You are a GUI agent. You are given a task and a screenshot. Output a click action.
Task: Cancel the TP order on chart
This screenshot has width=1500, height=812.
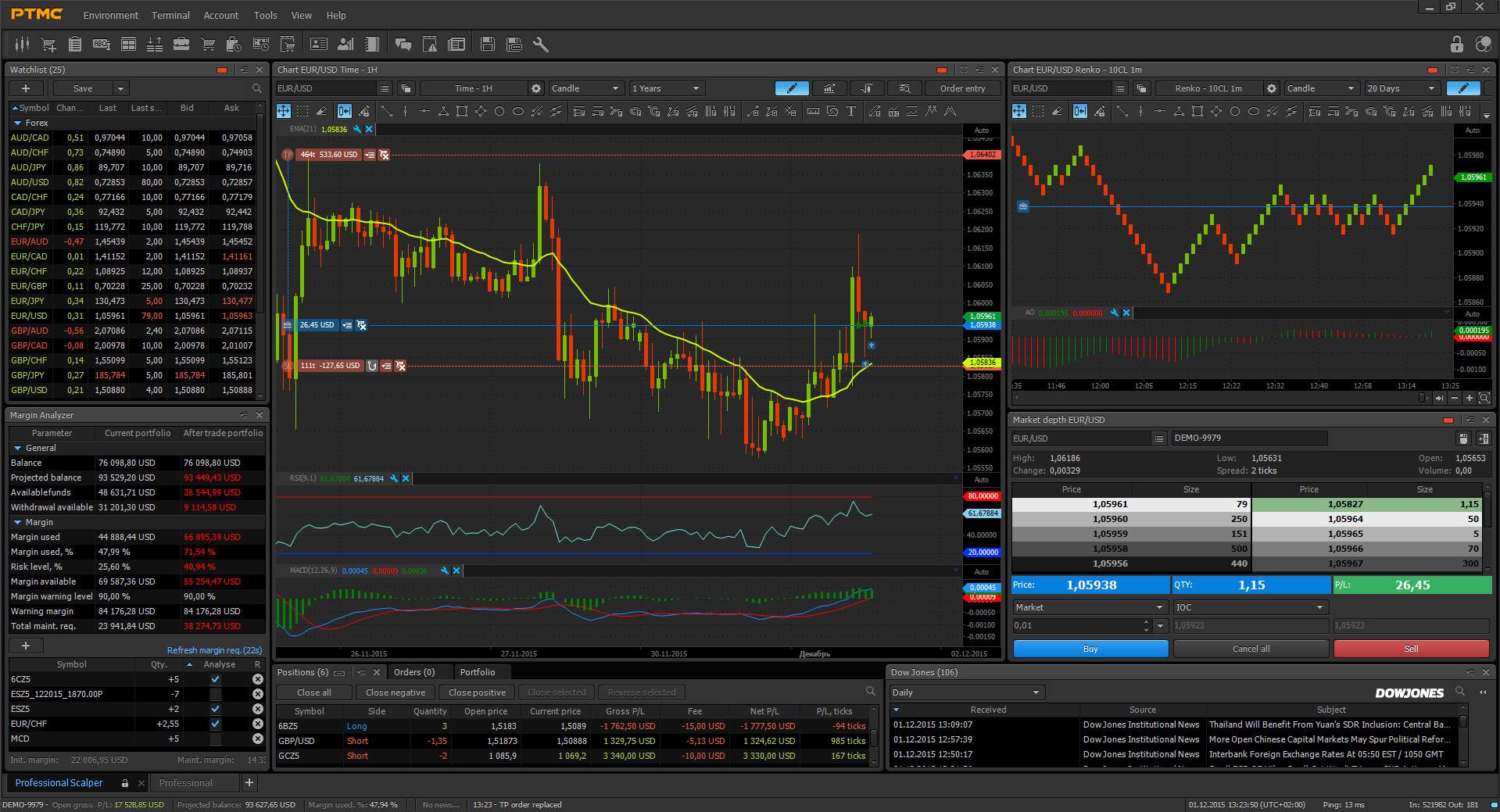384,155
